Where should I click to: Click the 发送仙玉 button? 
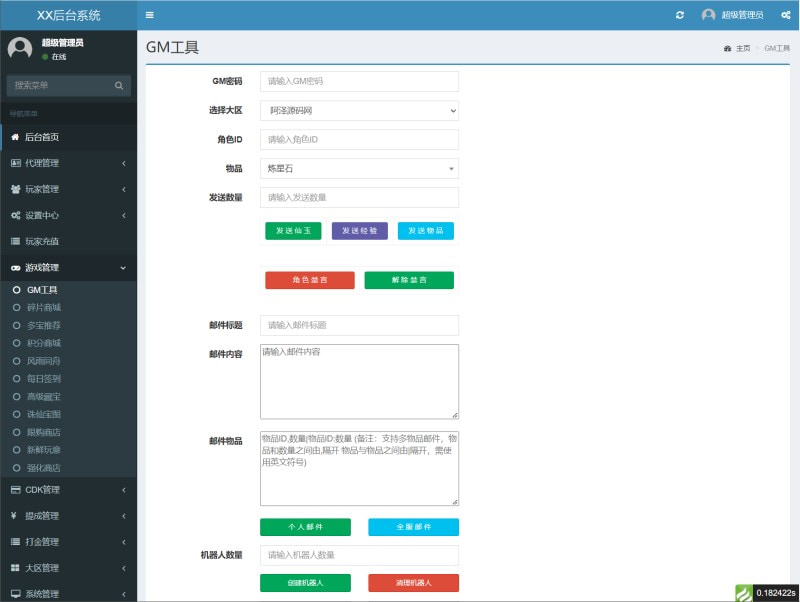point(293,231)
